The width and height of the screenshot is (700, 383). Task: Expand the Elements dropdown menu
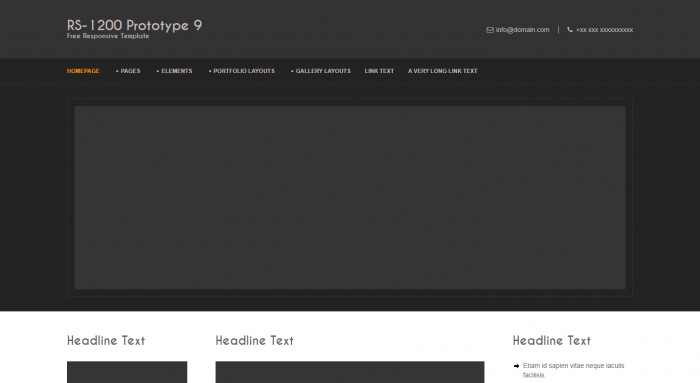coord(175,71)
